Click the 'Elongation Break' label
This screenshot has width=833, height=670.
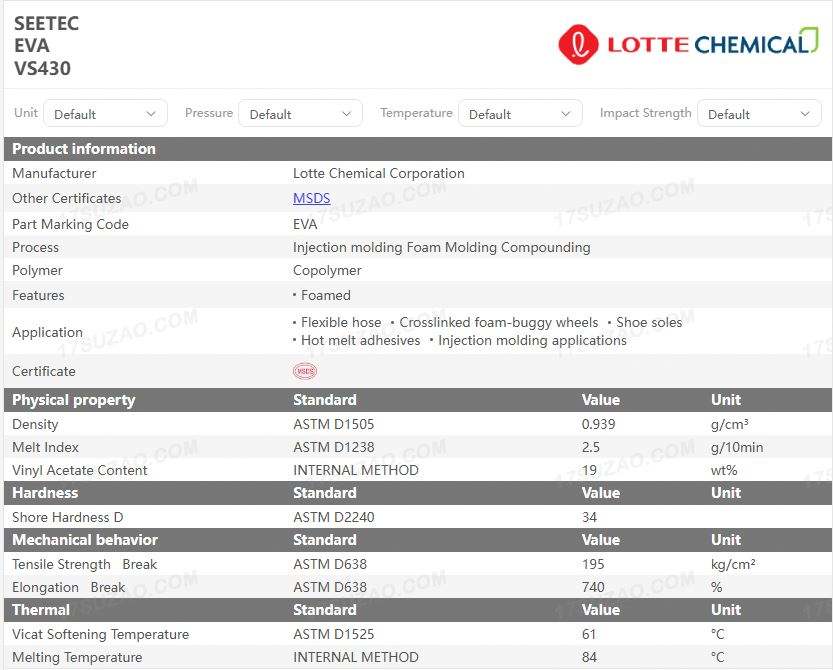pyautogui.click(x=69, y=588)
